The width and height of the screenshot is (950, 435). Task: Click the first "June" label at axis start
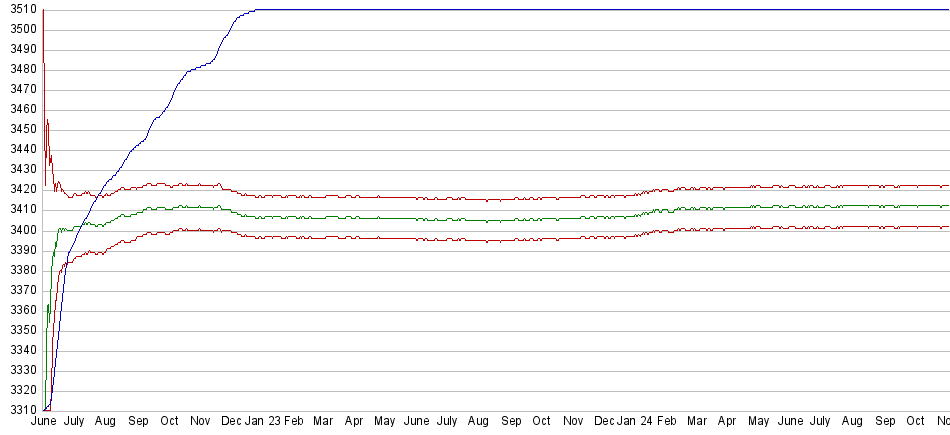(44, 423)
